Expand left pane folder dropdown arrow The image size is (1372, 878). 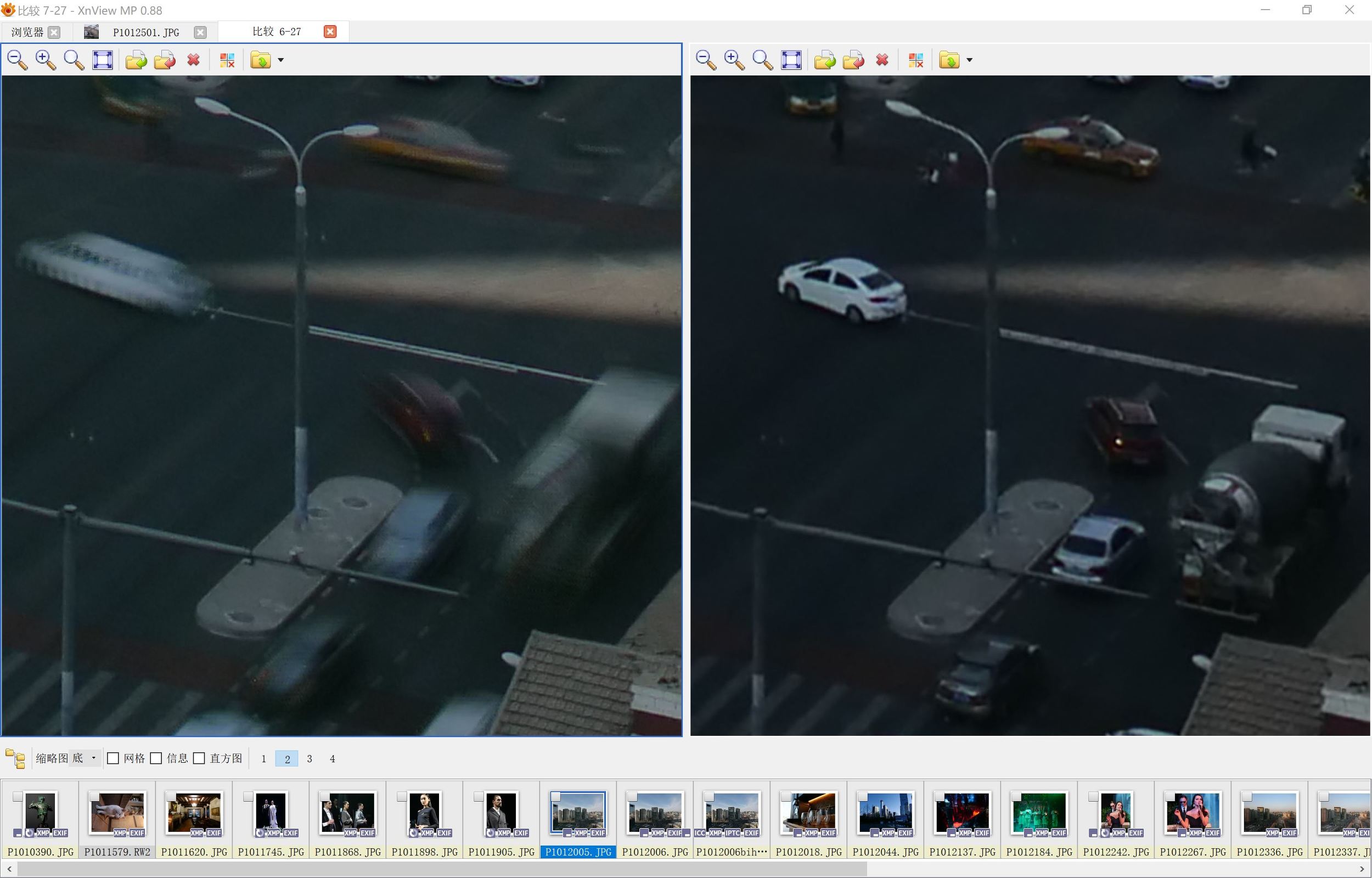tap(280, 60)
